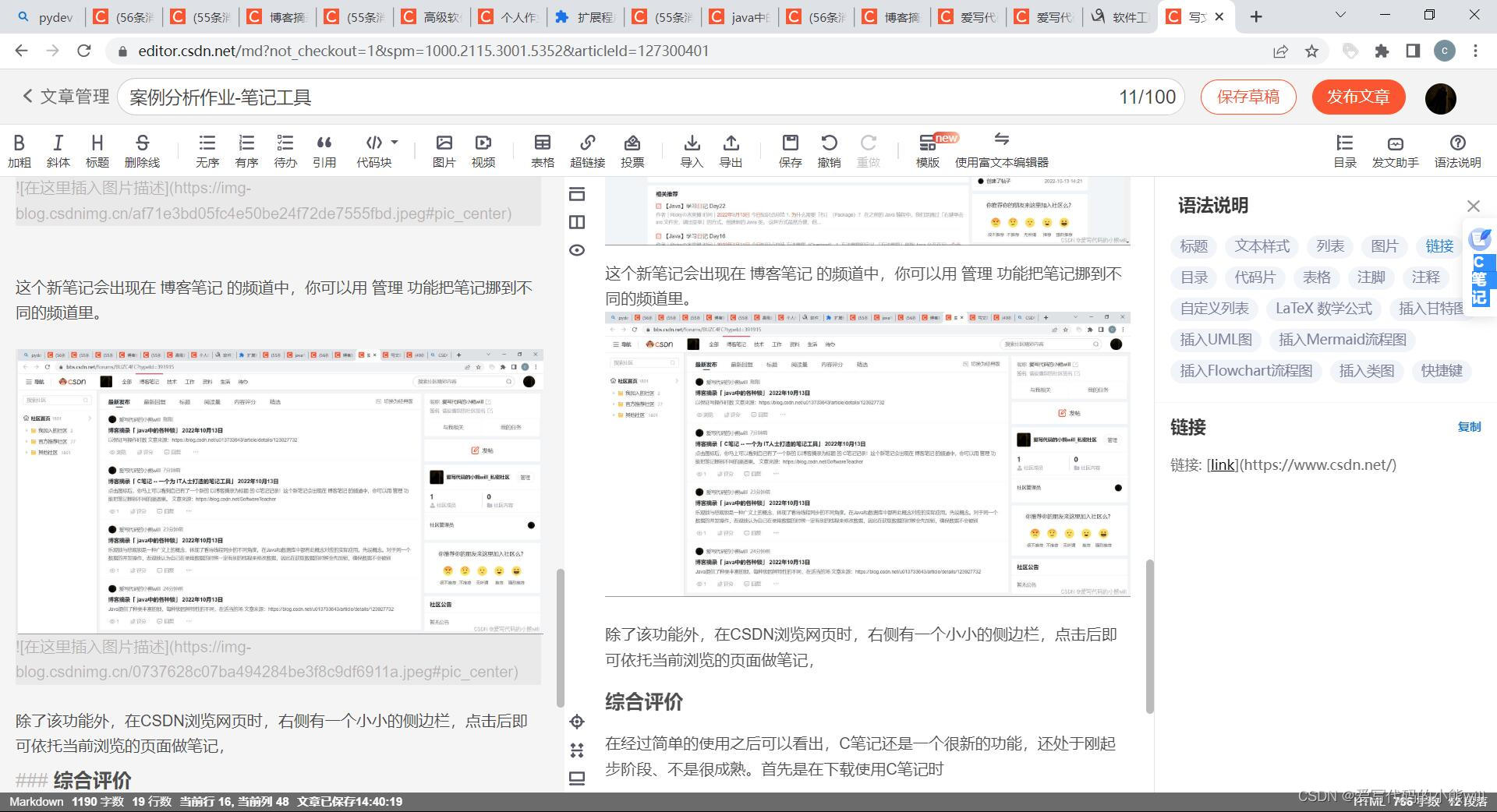The height and width of the screenshot is (812, 1497).
Task: Open a new browser tab
Action: (1255, 16)
